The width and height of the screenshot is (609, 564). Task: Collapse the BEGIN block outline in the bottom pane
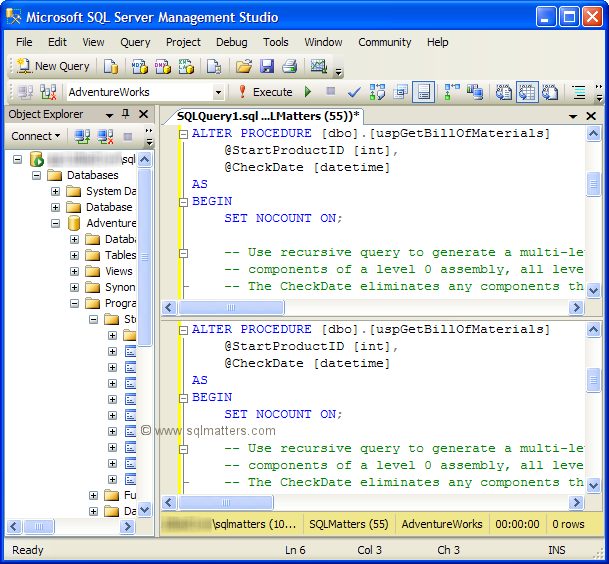[183, 398]
